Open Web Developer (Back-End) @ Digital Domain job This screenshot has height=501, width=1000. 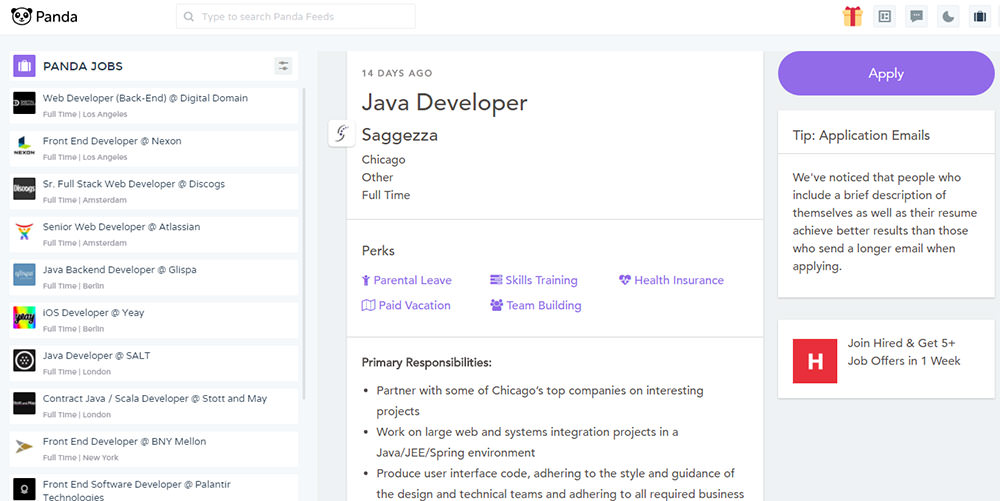tap(154, 105)
